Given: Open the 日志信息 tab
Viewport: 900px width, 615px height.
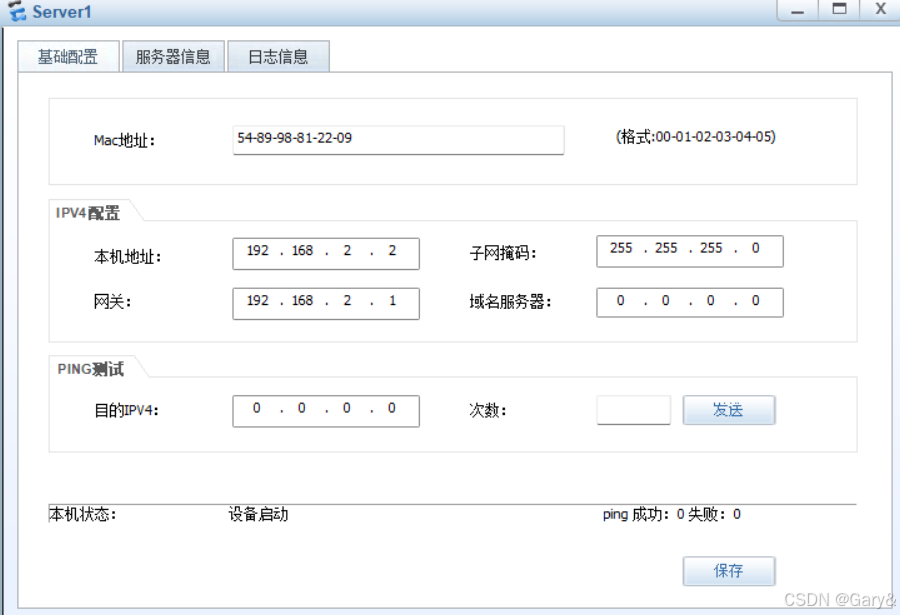Looking at the screenshot, I should coord(278,56).
